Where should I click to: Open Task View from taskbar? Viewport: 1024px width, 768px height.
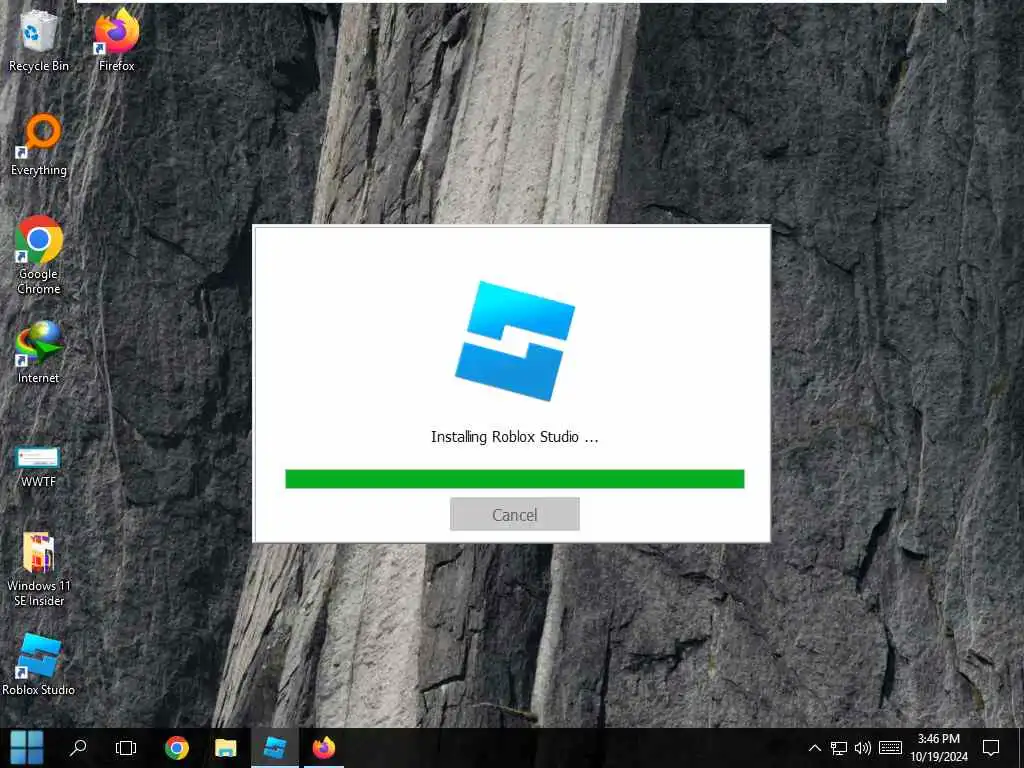[x=125, y=748]
